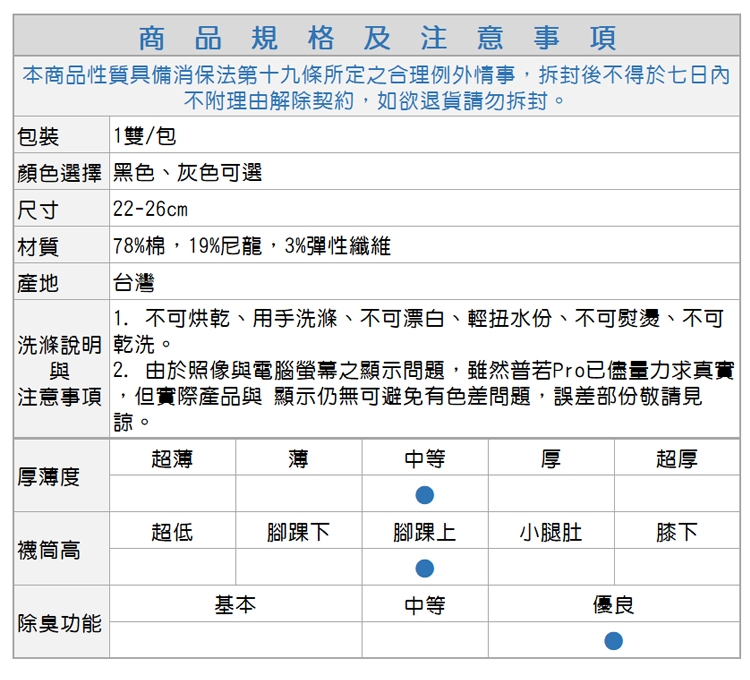The width and height of the screenshot is (750, 680).
Task: Click the 超厚 thickness column header
Action: (x=676, y=459)
